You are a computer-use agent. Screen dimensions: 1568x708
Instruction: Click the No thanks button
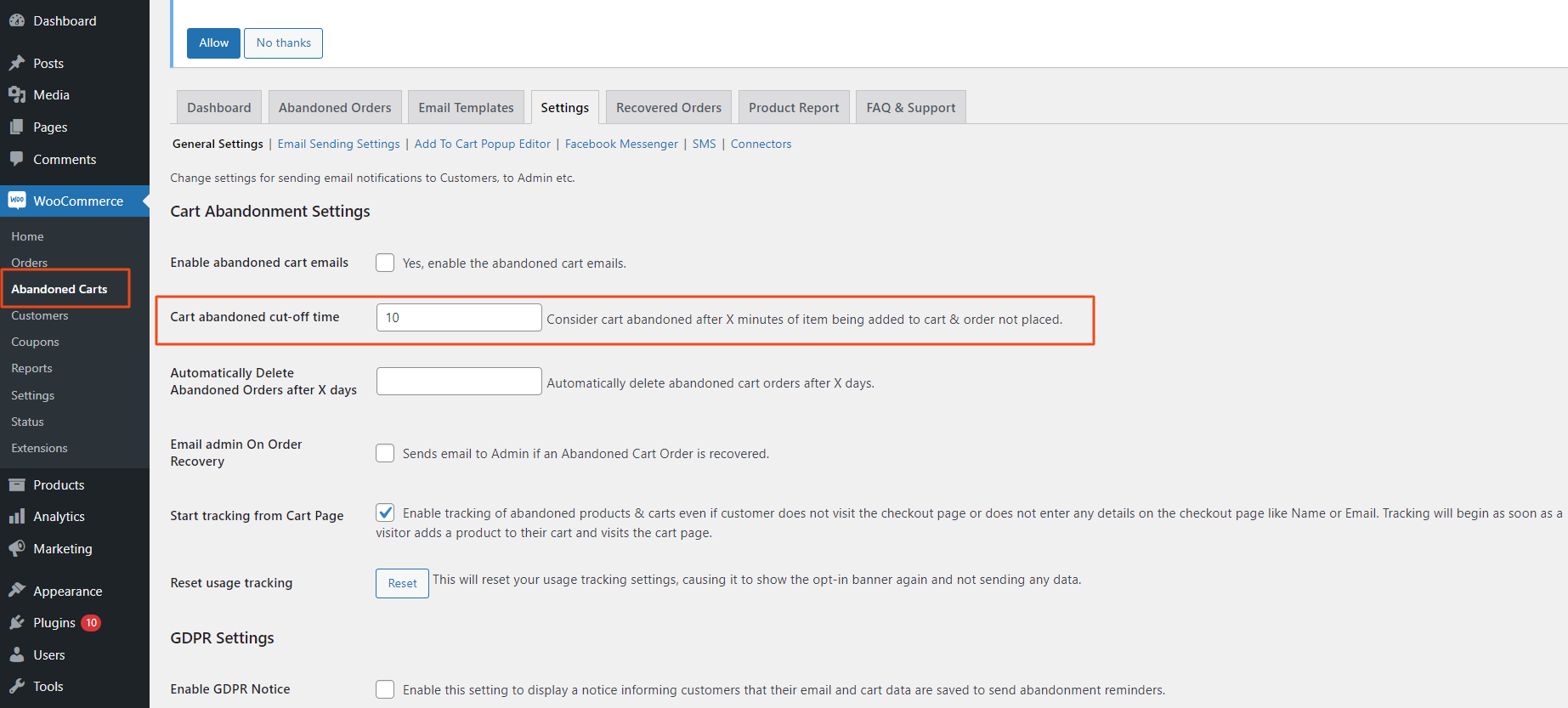[x=283, y=42]
